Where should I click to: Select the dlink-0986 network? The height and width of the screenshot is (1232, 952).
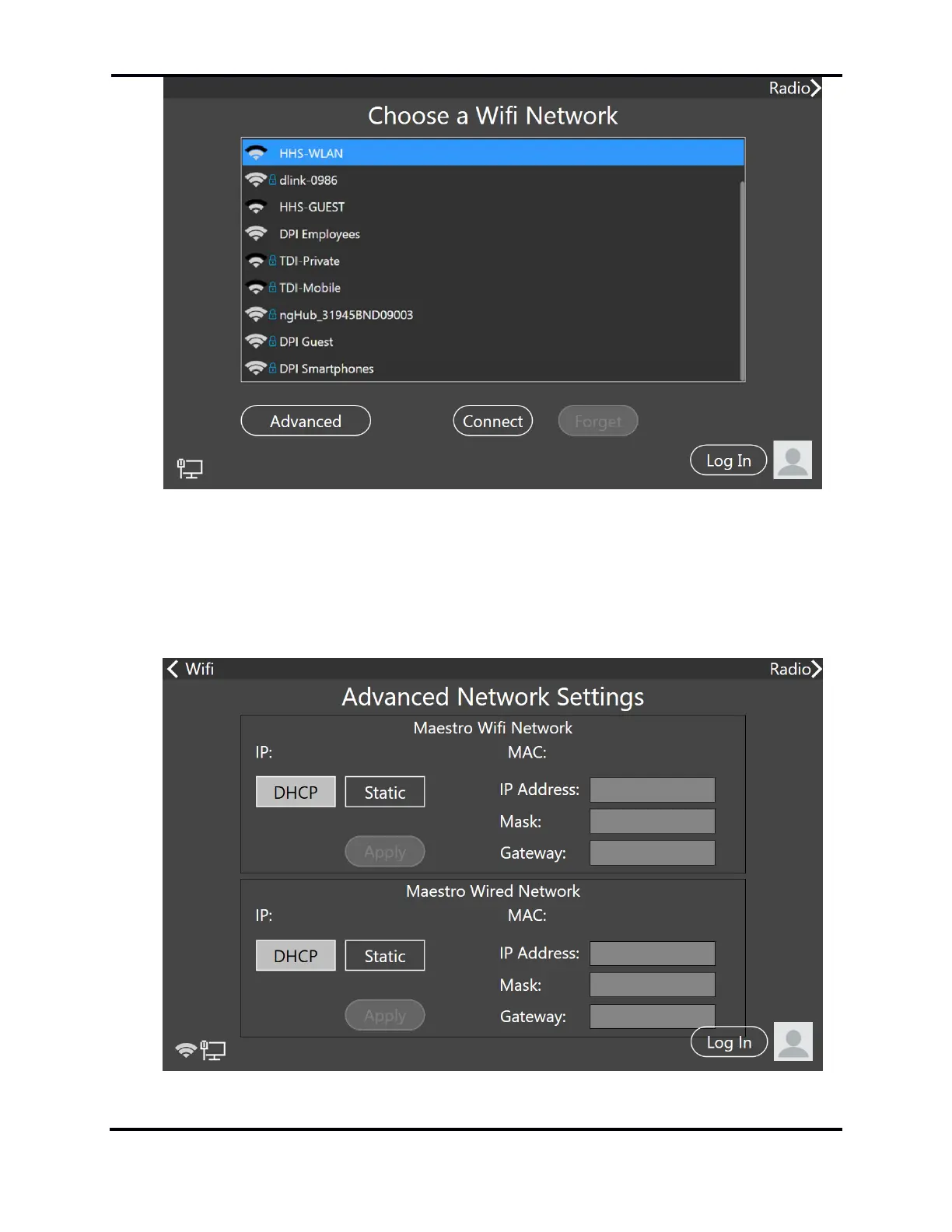click(x=493, y=180)
